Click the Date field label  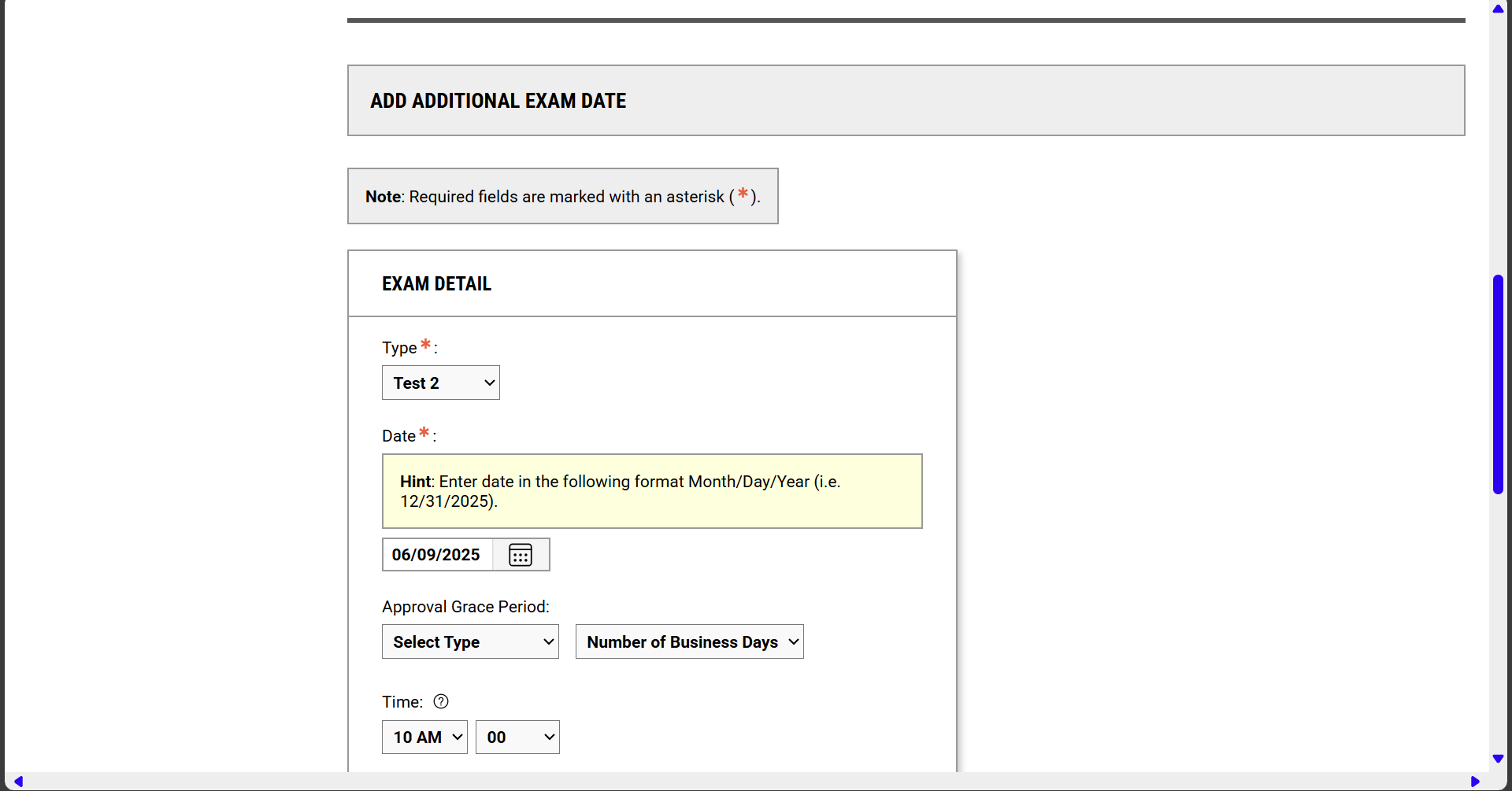[398, 436]
